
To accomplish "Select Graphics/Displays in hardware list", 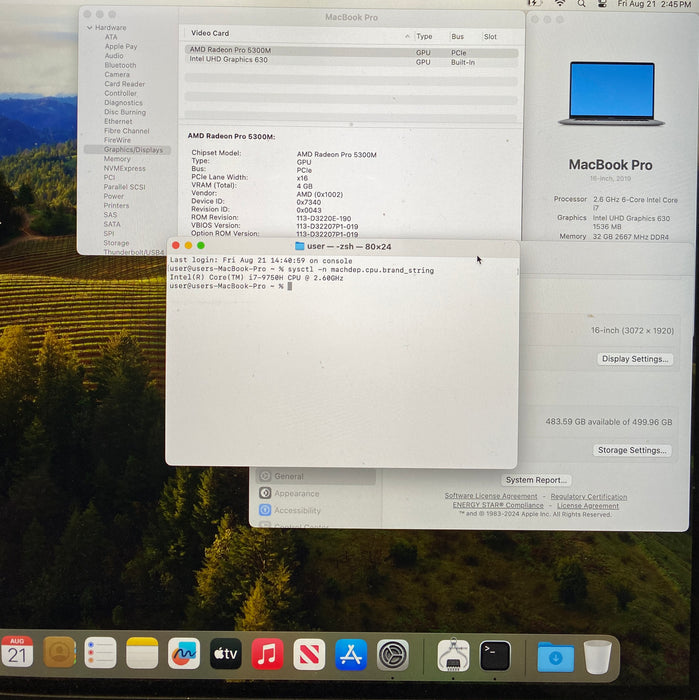I will [x=127, y=150].
